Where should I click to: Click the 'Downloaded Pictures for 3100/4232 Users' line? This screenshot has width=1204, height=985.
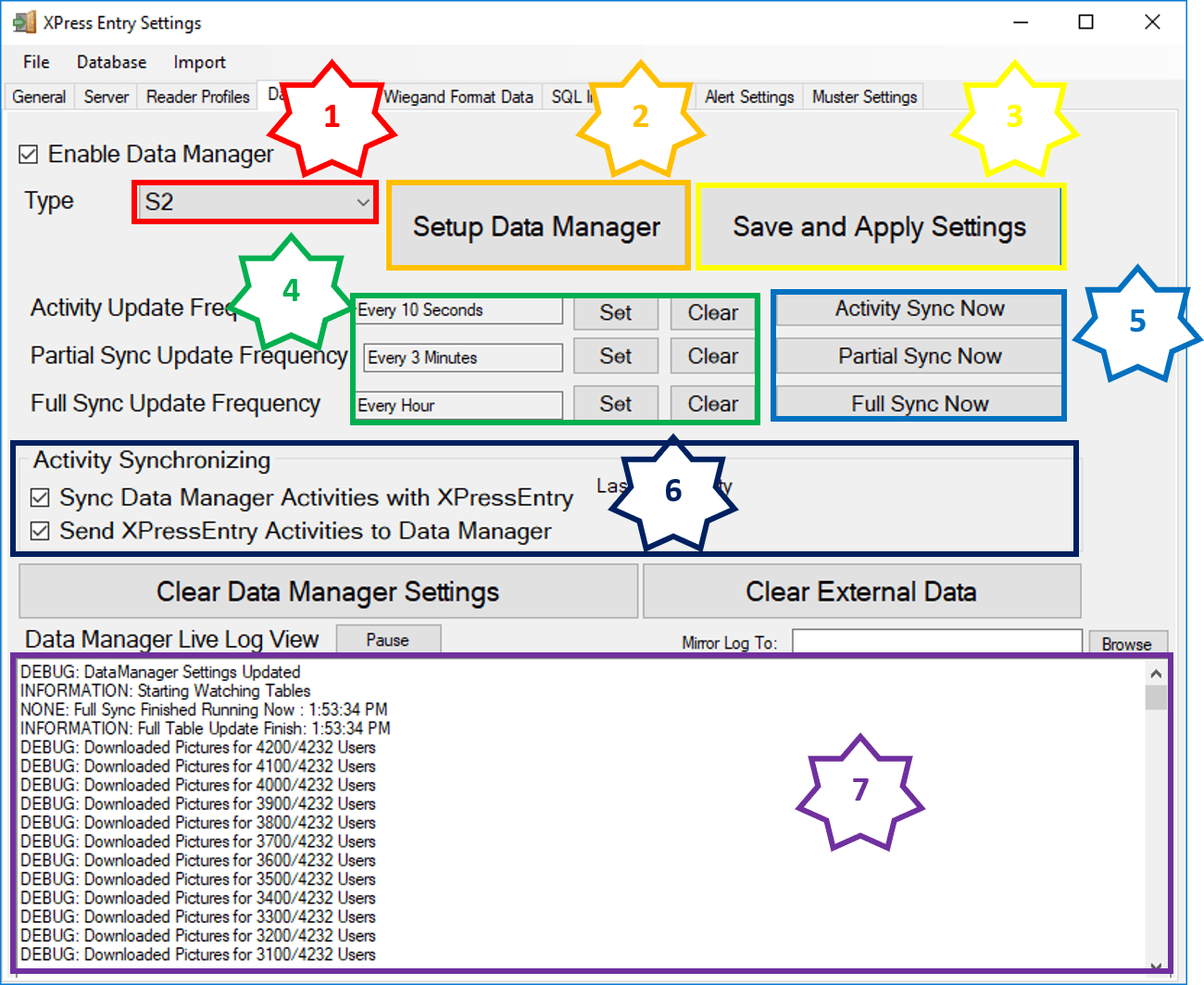[198, 954]
